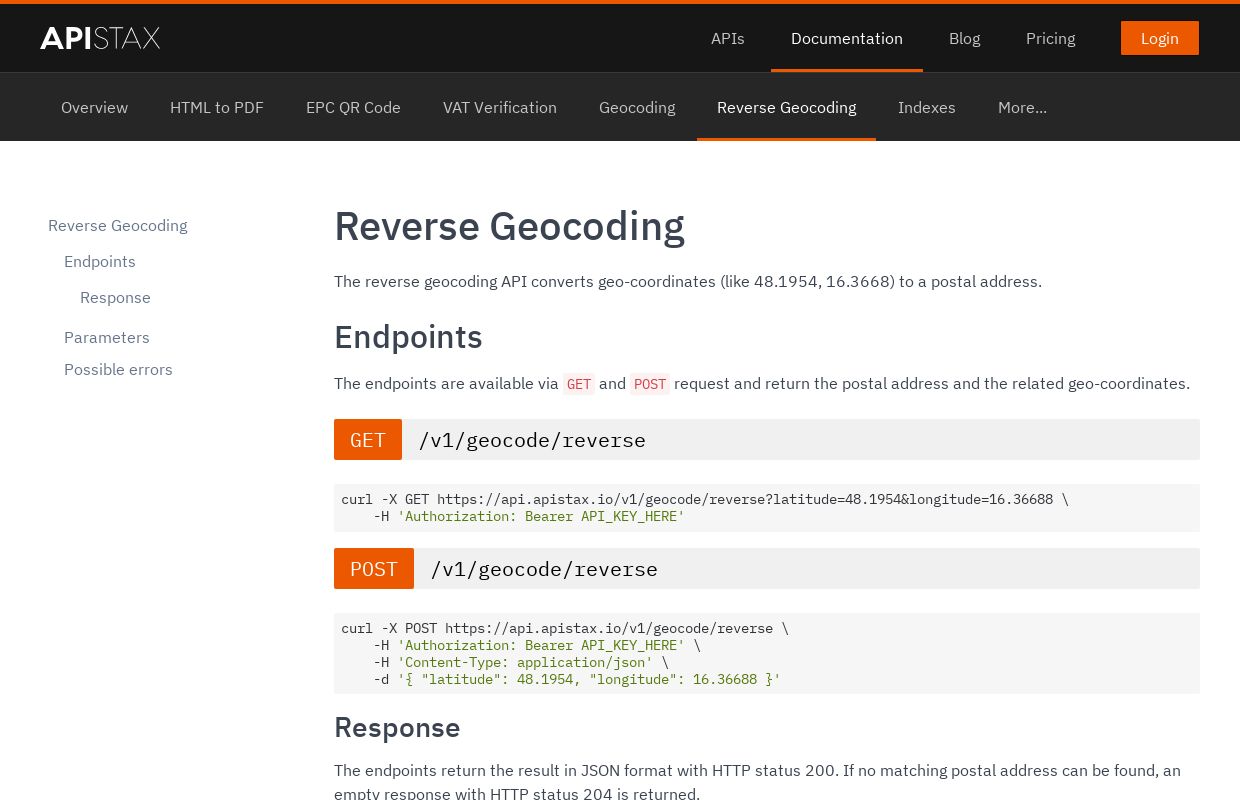Open the VAT Verification tab
The image size is (1240, 800).
pos(500,107)
